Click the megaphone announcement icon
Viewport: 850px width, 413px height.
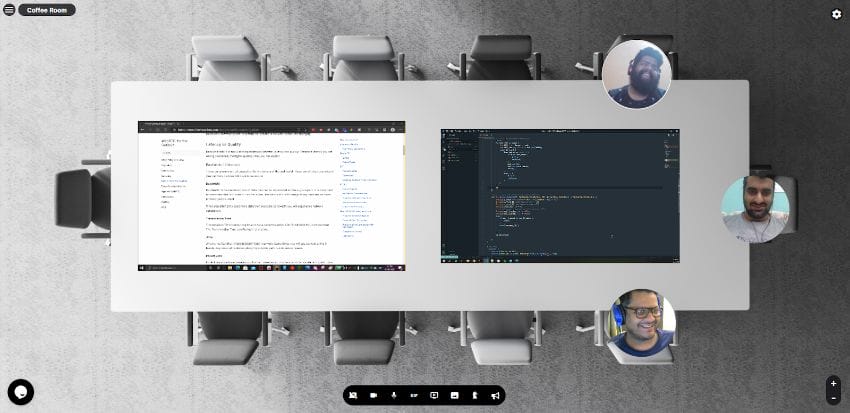[x=494, y=396]
